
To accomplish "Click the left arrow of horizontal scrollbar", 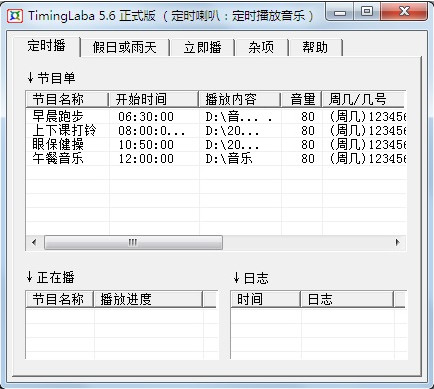I will [34, 242].
